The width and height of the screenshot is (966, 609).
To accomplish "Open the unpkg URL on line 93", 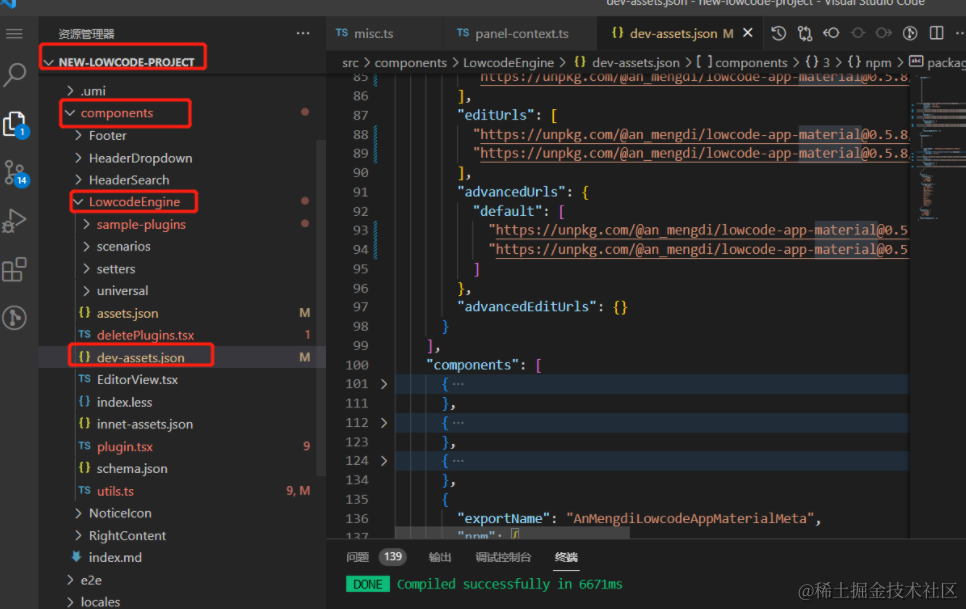I will pos(701,230).
